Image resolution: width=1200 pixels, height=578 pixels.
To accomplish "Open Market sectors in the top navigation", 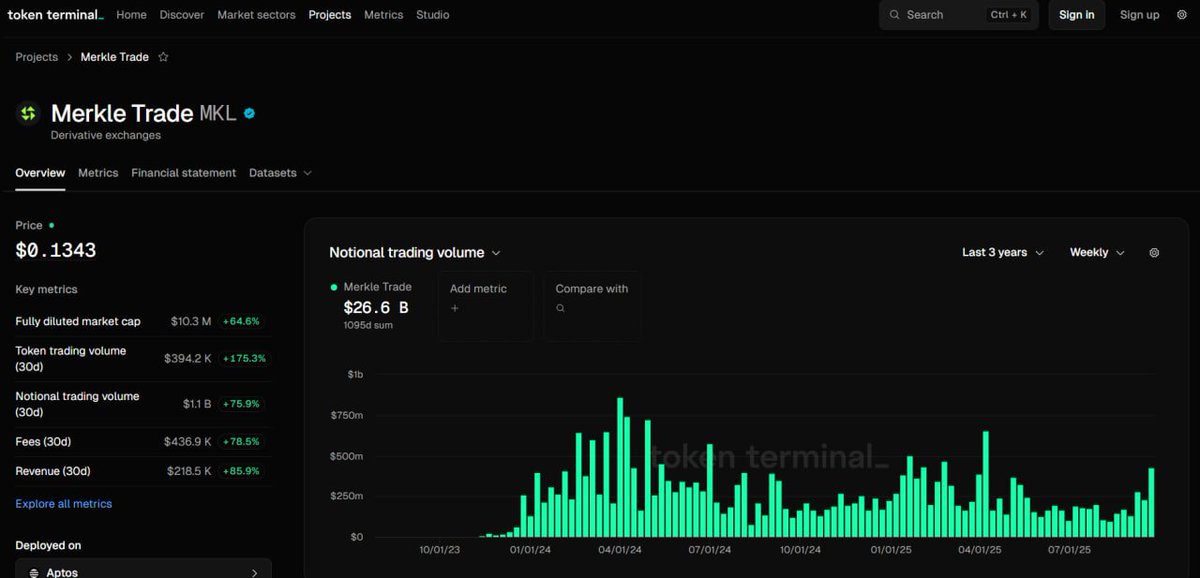I will [x=256, y=15].
